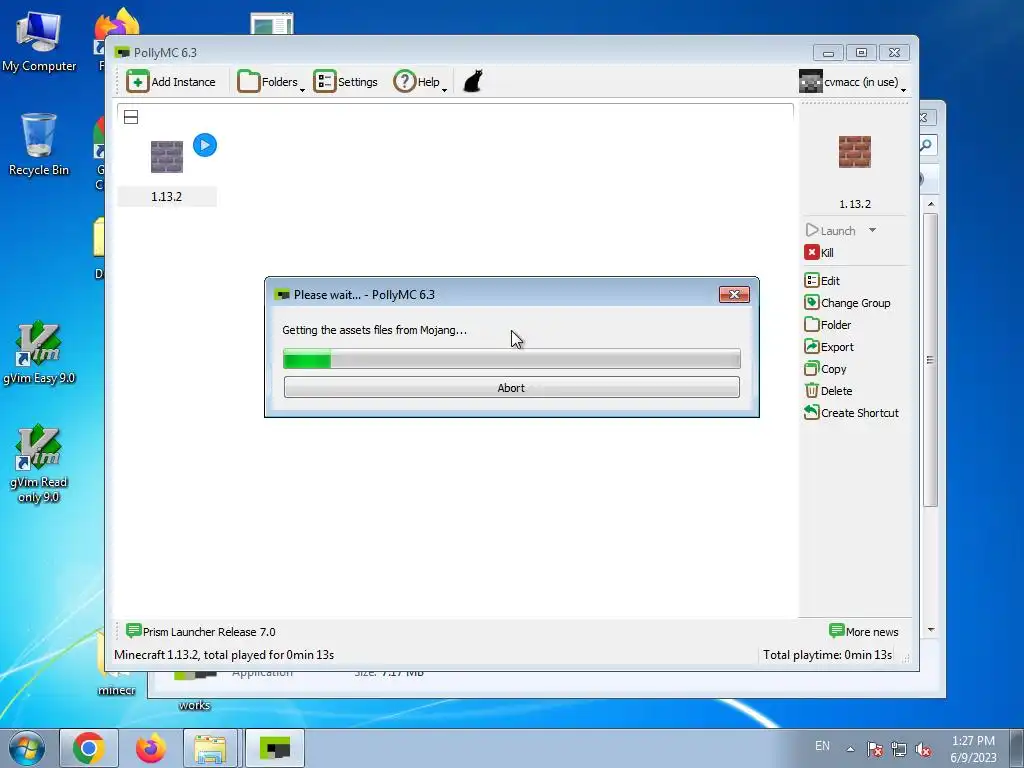Open Firefox from the taskbar
Viewport: 1024px width, 768px height.
[150, 748]
